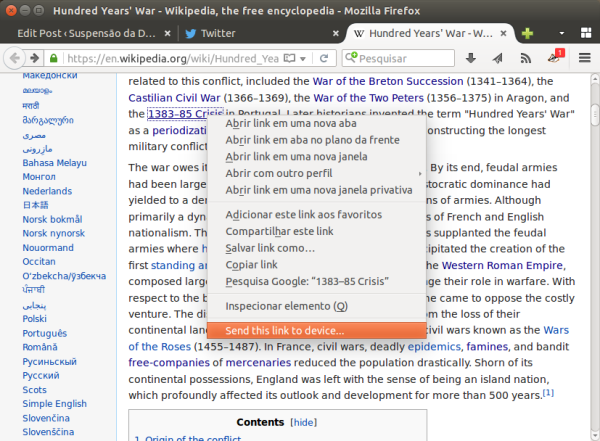Click the paper plane send icon
The image size is (600, 441).
[497, 58]
